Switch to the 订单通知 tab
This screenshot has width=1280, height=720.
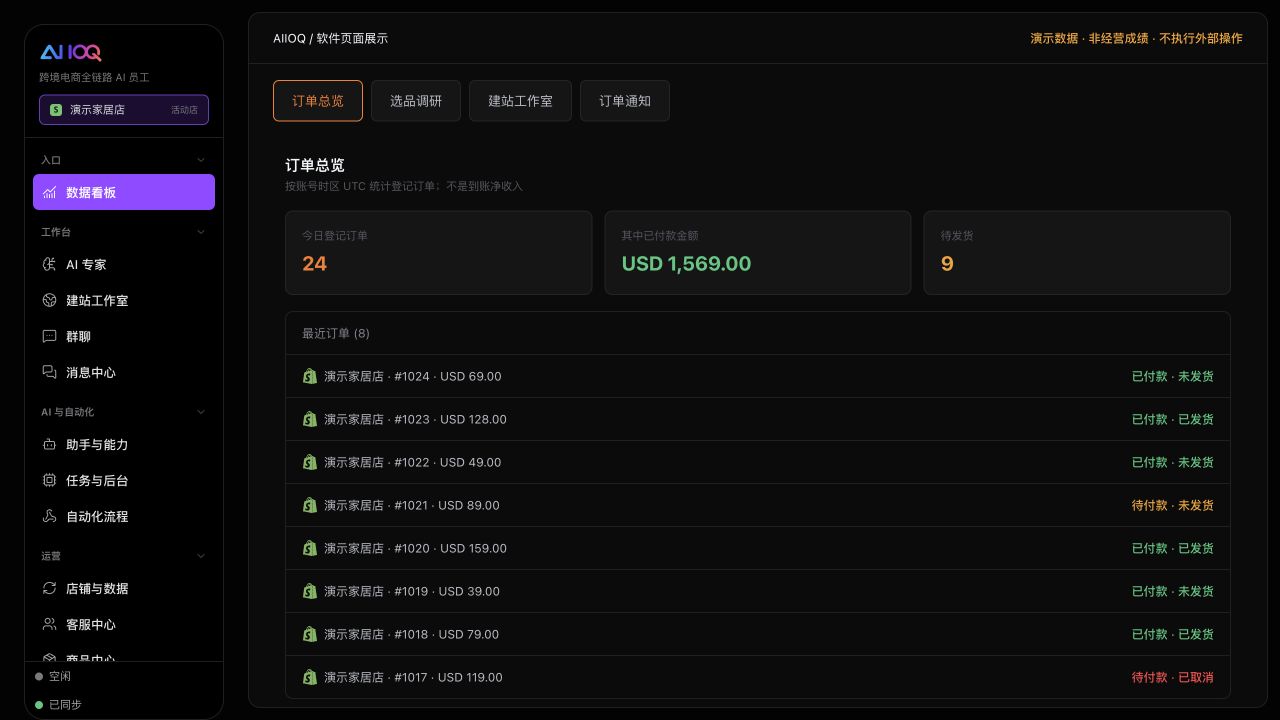625,101
